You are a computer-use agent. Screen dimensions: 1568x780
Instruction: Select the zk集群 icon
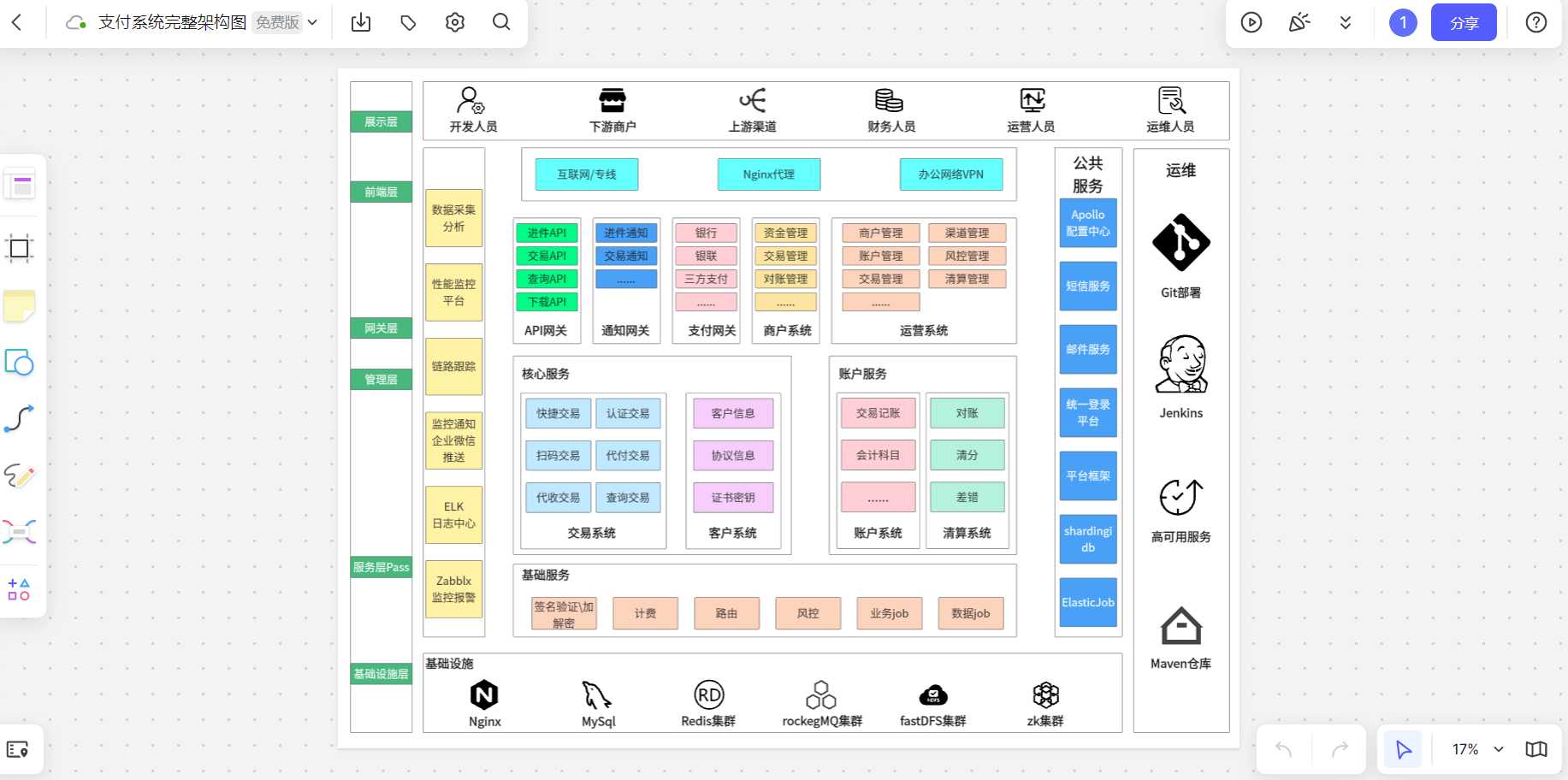(x=1045, y=694)
